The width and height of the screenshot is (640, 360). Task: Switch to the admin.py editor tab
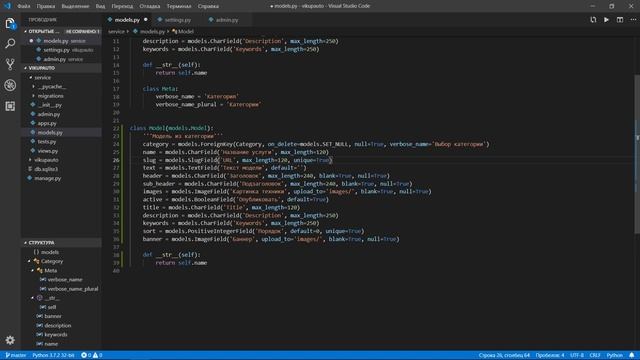[227, 20]
